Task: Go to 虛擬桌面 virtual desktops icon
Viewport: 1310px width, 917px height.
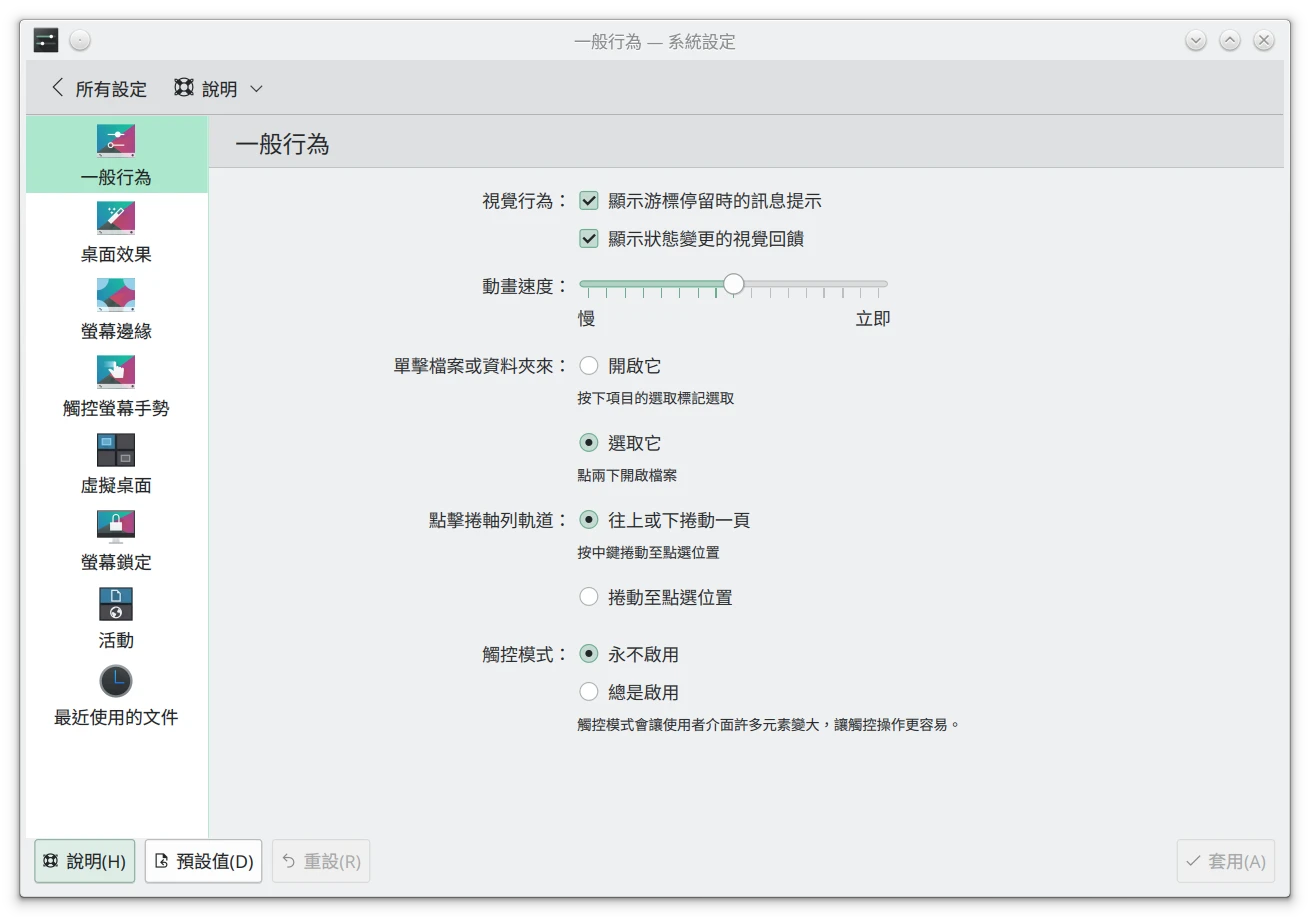Action: point(116,450)
